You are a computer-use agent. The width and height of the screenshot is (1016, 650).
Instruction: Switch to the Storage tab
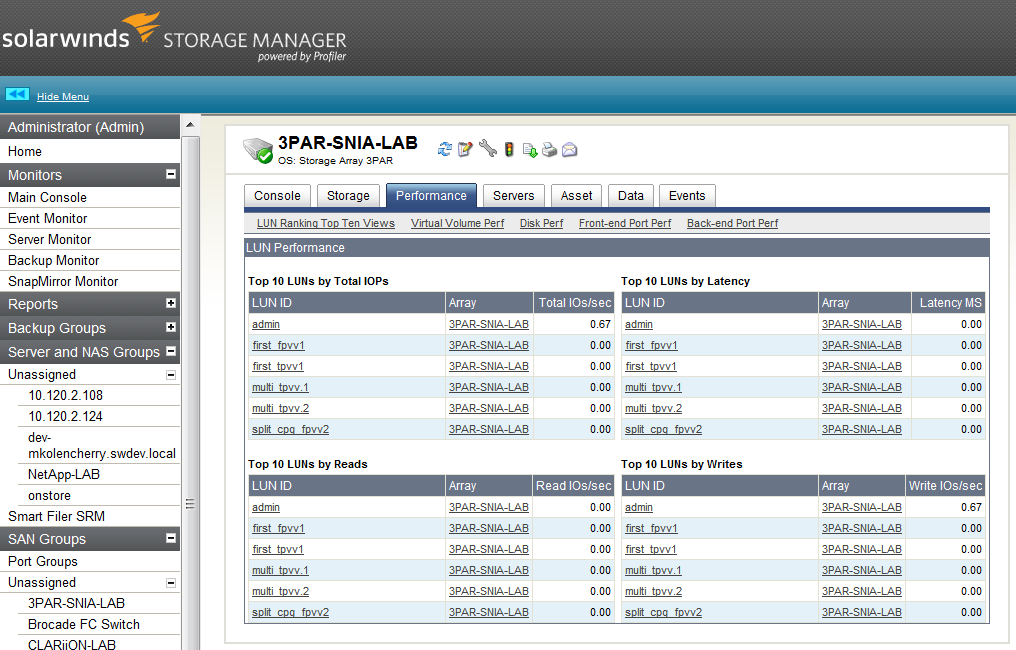348,196
